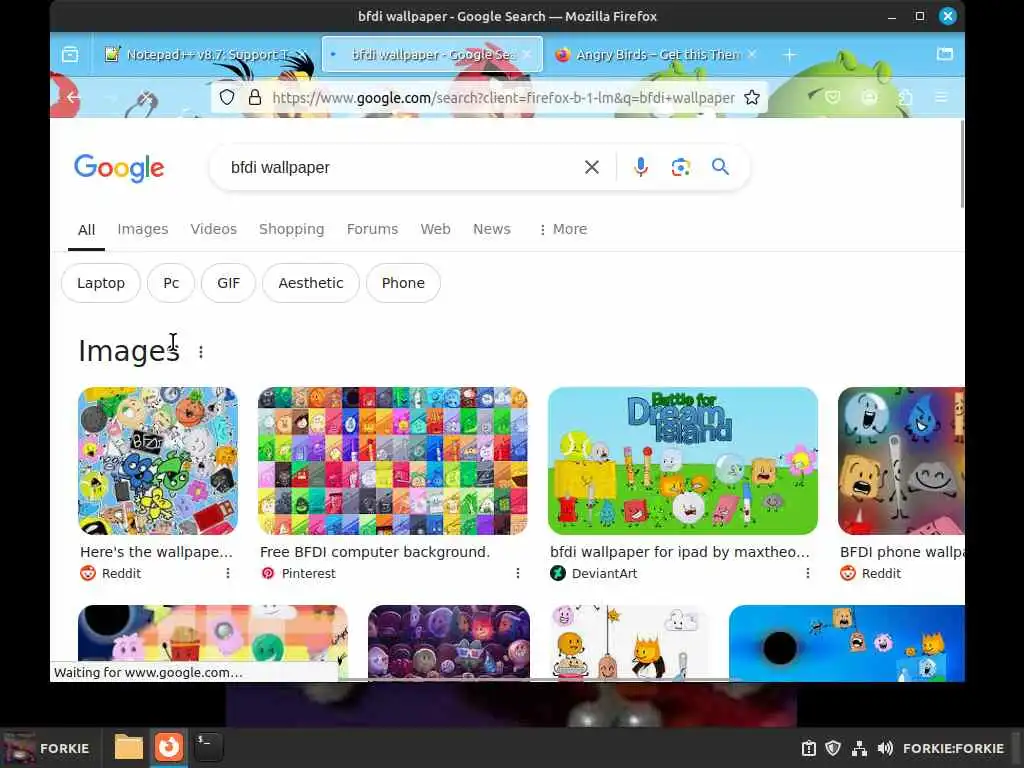View site security via the padlock icon
The image size is (1024, 768).
[255, 98]
